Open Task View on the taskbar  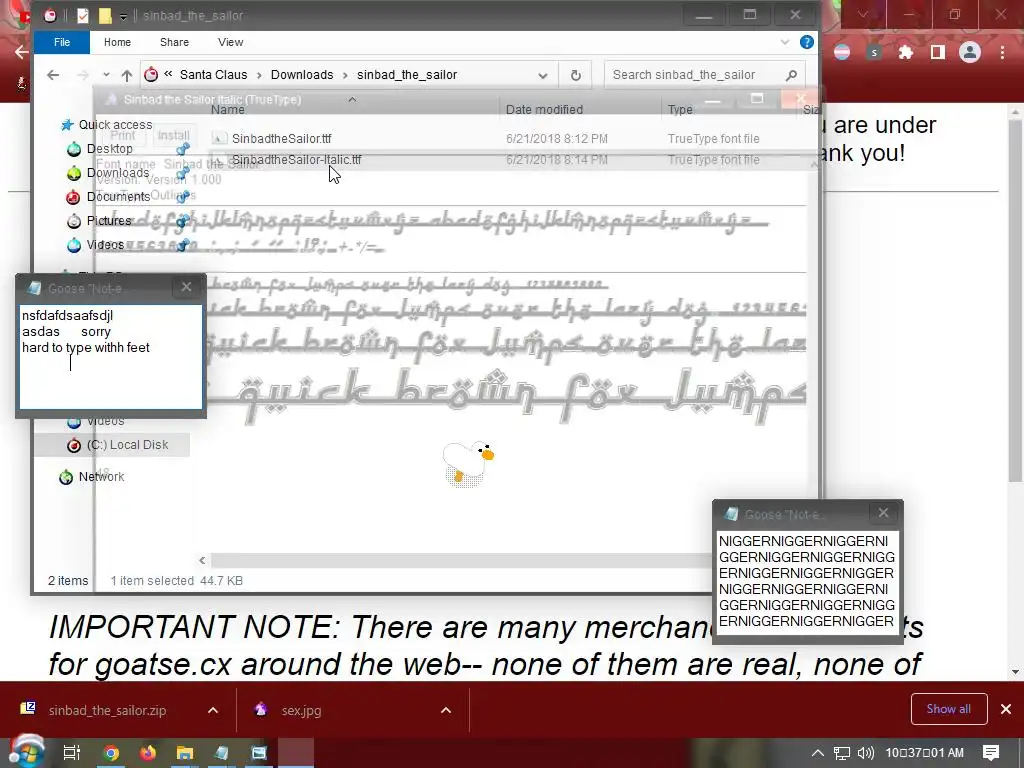click(x=71, y=753)
